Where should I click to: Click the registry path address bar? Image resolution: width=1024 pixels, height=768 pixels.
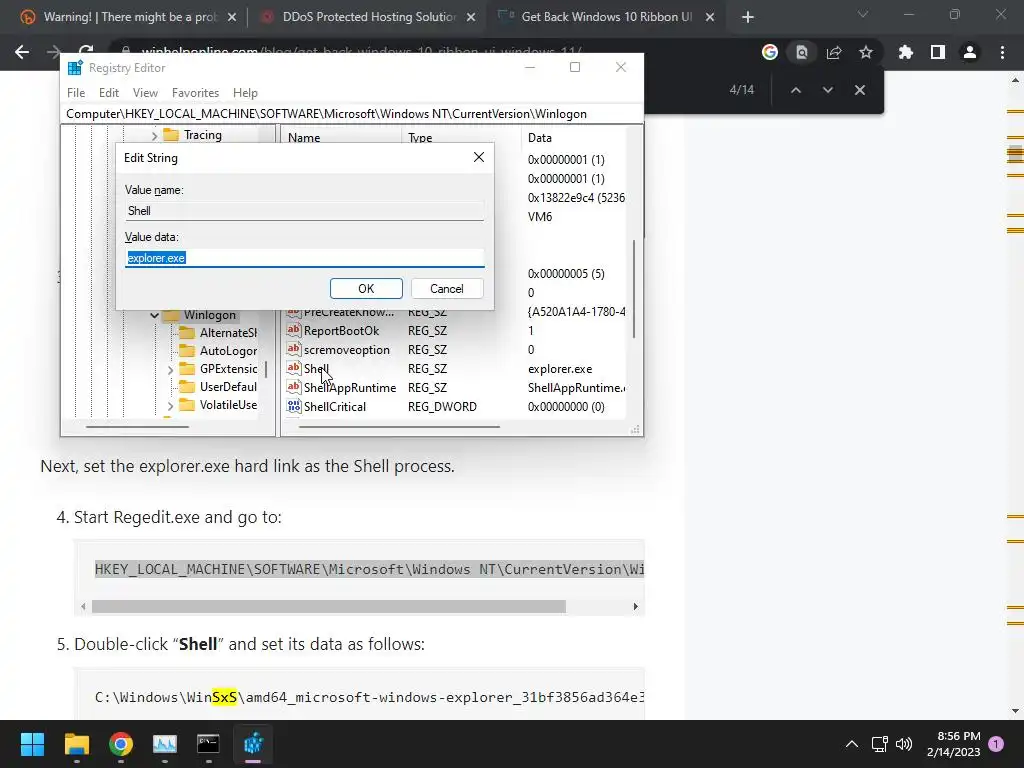(x=352, y=114)
